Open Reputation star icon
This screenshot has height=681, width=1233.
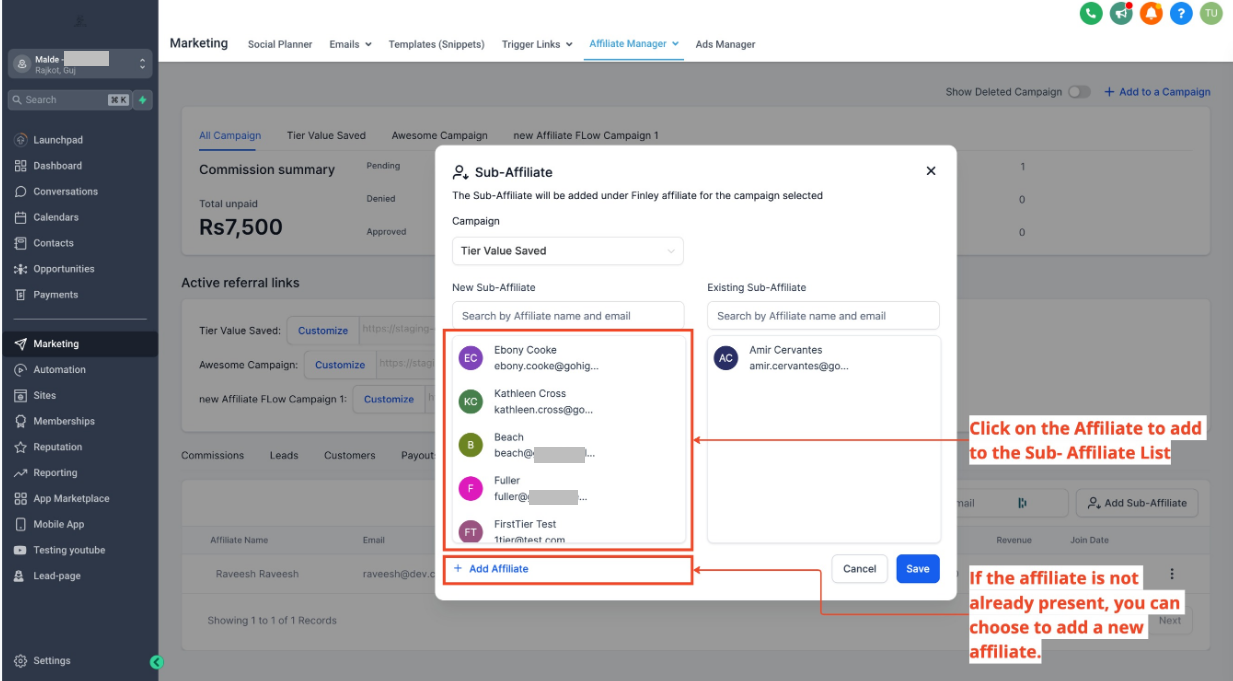click(20, 447)
